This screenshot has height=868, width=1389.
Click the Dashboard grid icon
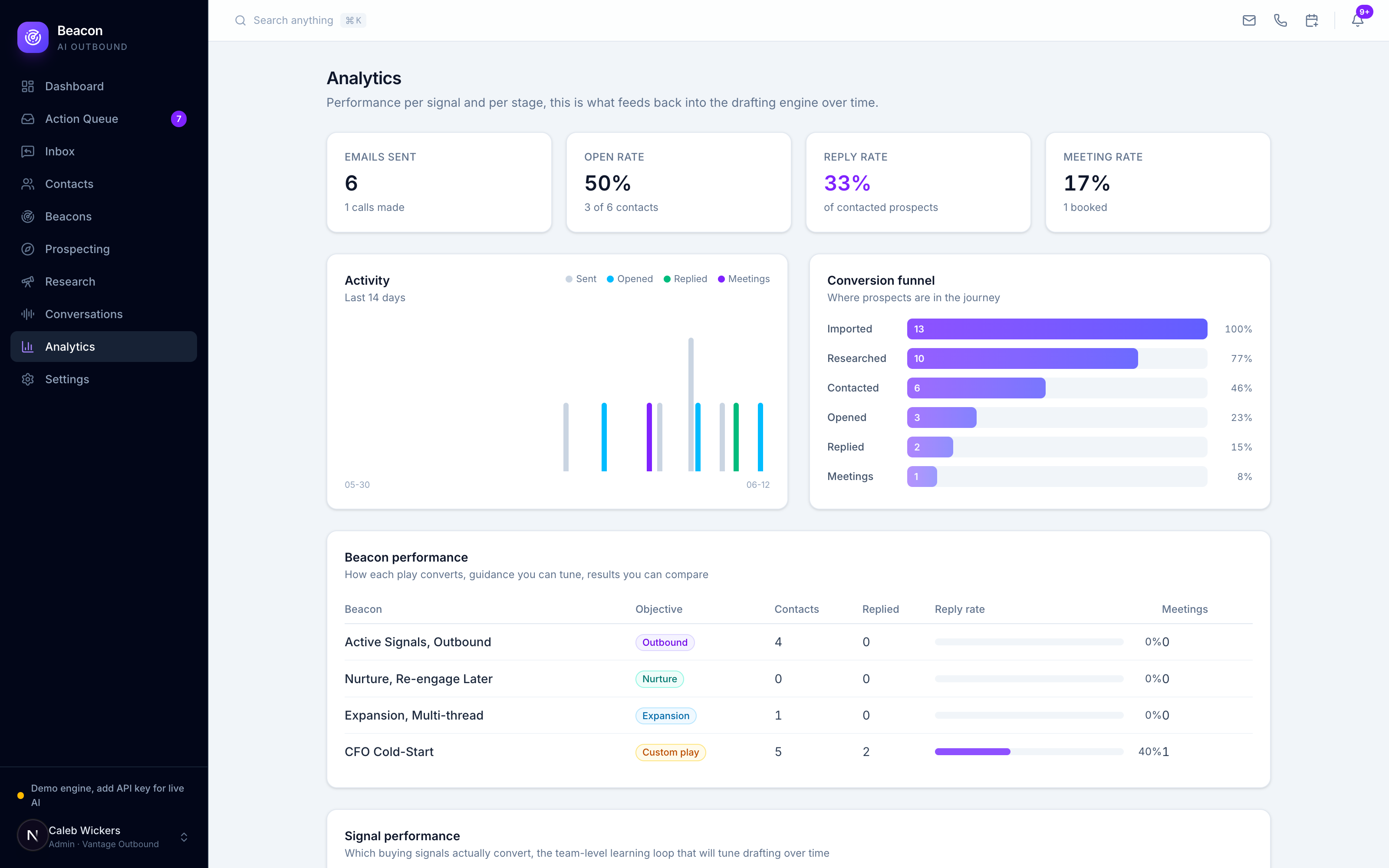click(27, 86)
